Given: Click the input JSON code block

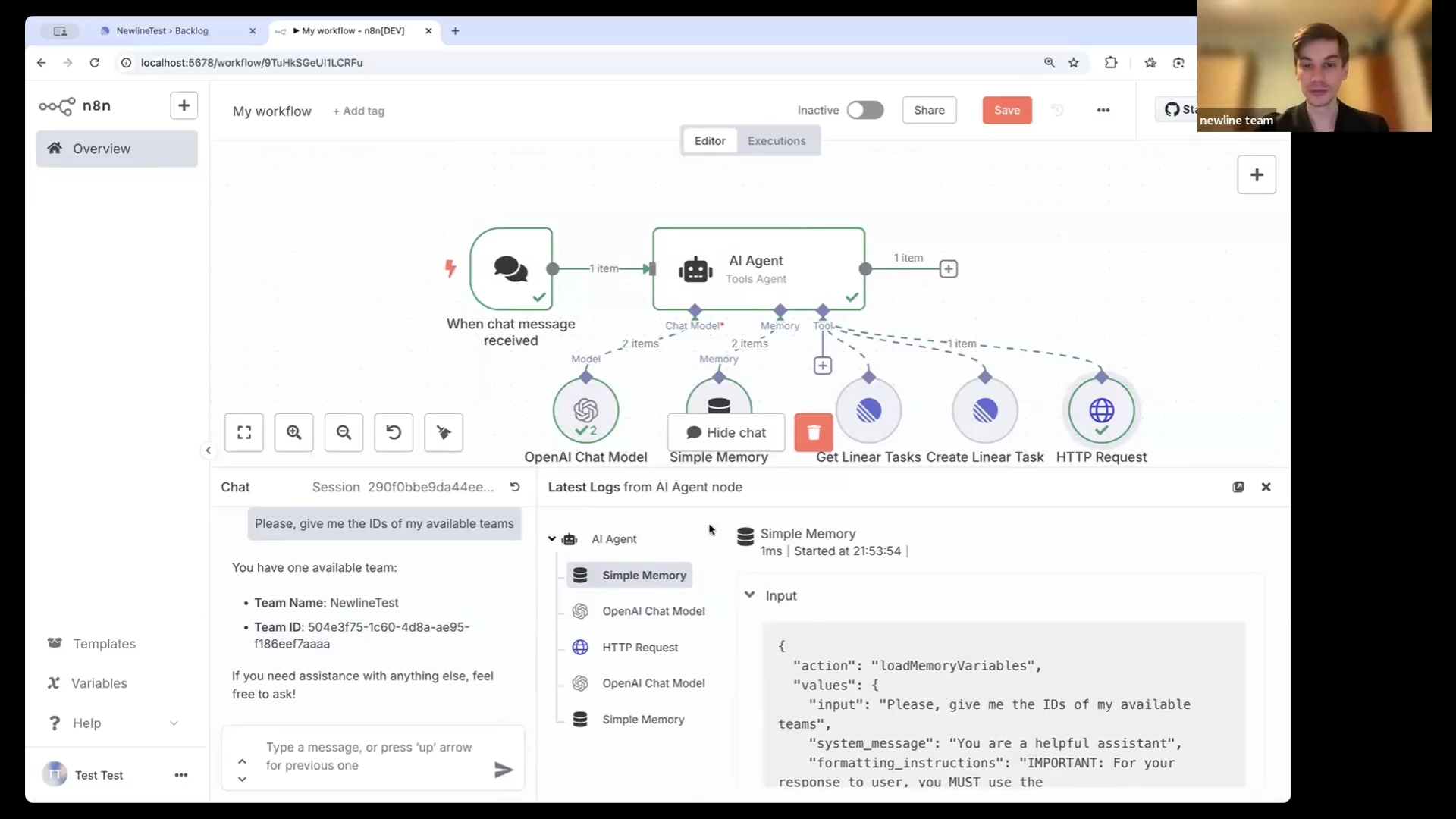Looking at the screenshot, I should 1003,705.
